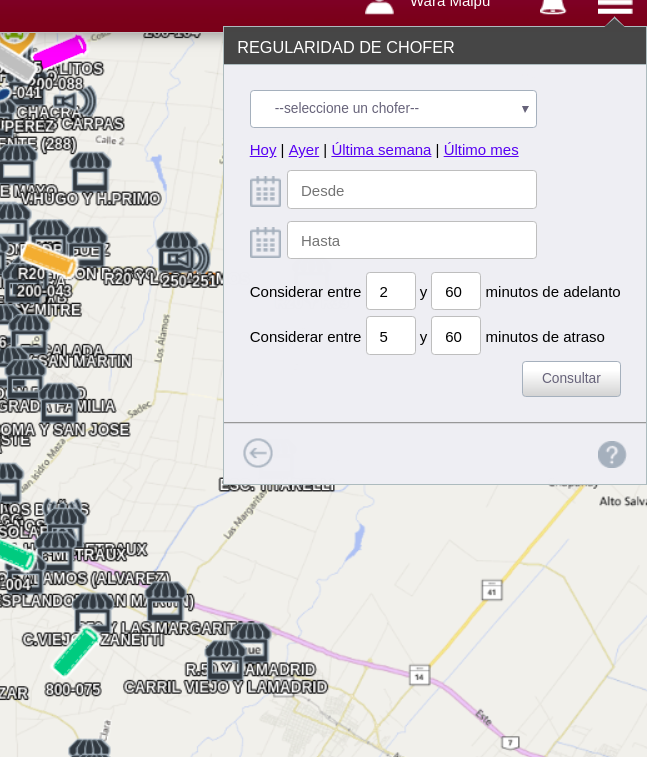
Task: Expand the 'seleccione un chofer' dropdown
Action: click(x=393, y=109)
